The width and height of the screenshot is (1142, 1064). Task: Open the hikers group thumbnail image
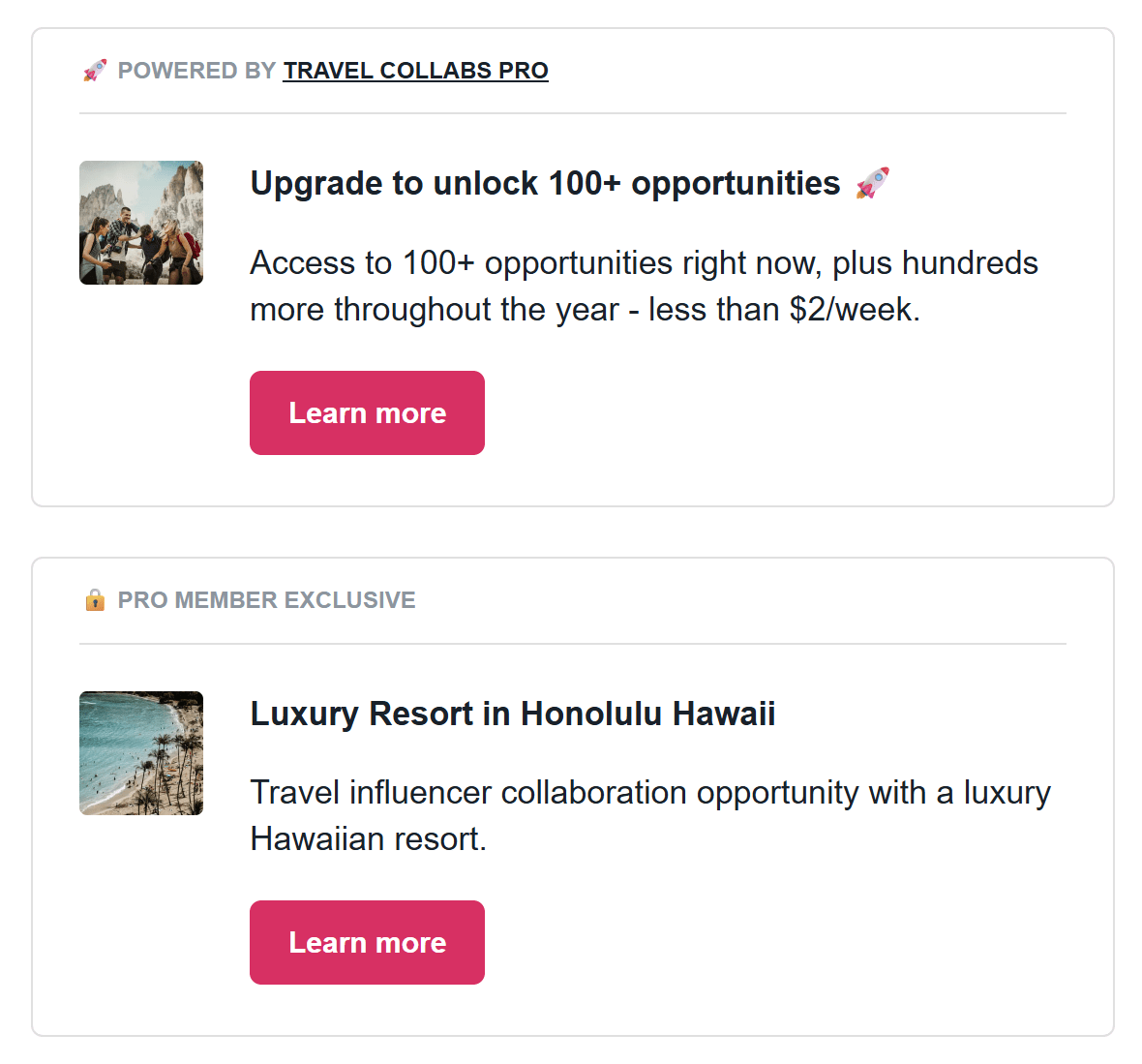141,223
